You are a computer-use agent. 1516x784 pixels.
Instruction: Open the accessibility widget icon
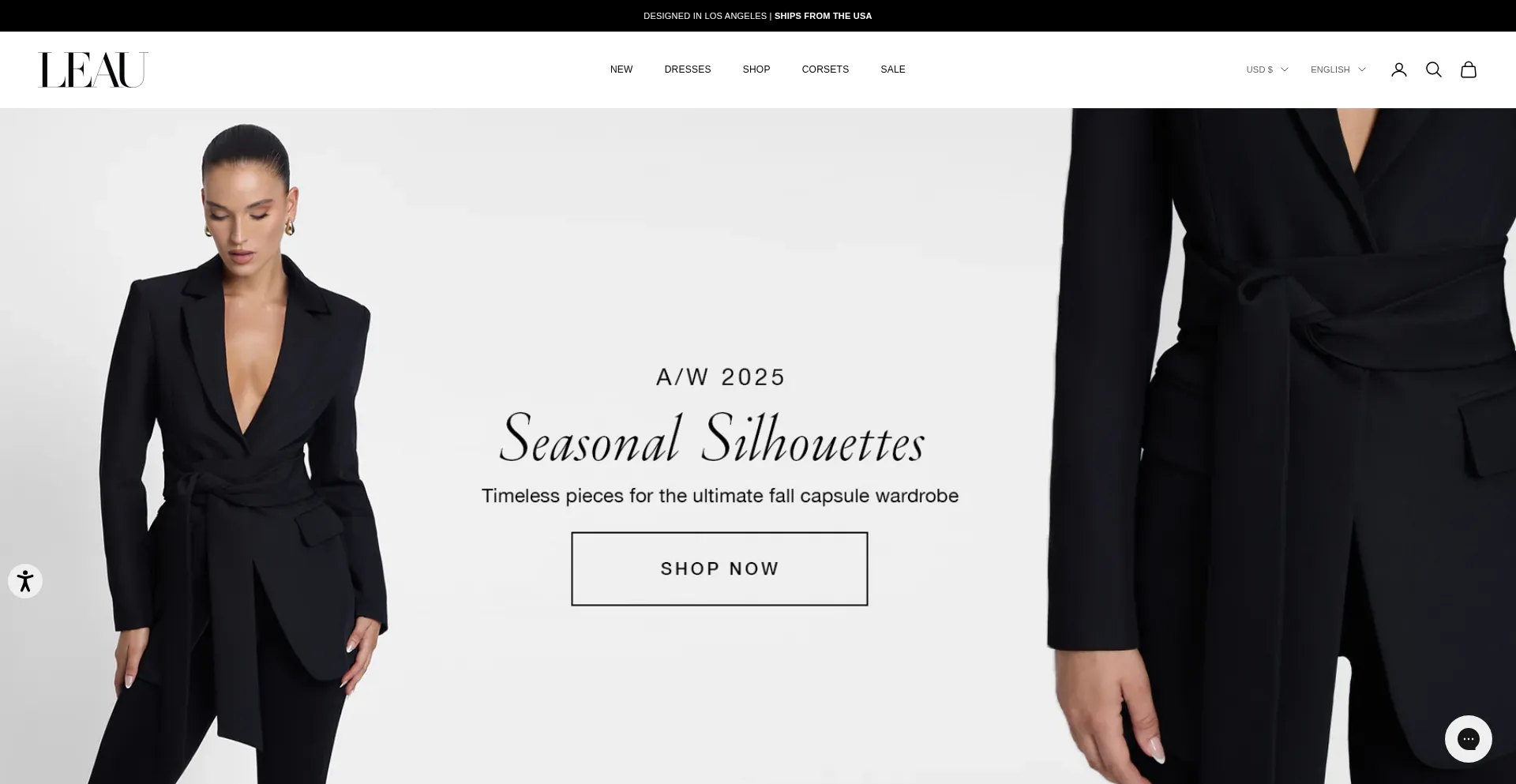(25, 582)
